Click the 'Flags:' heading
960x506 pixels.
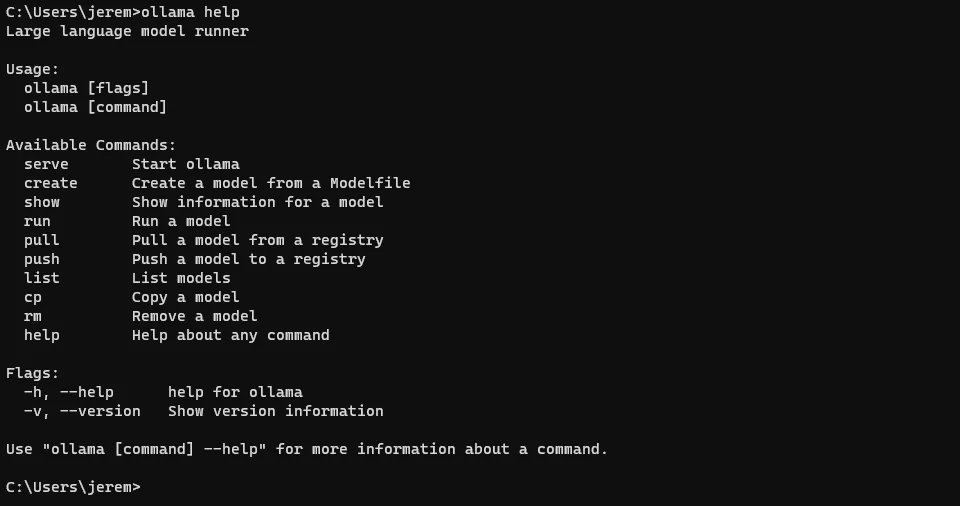click(32, 373)
